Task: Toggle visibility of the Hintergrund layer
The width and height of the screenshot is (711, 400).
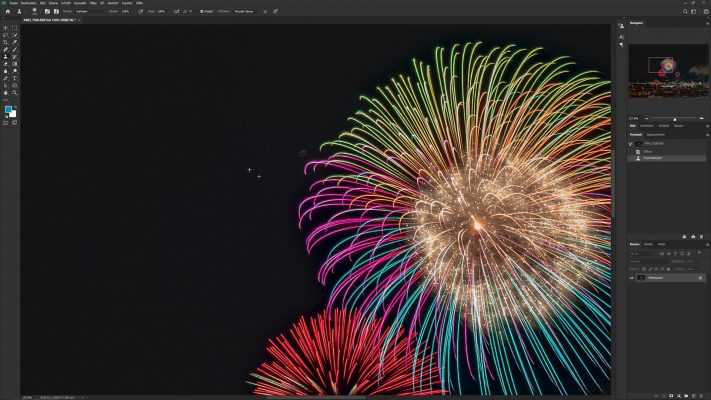Action: click(632, 277)
